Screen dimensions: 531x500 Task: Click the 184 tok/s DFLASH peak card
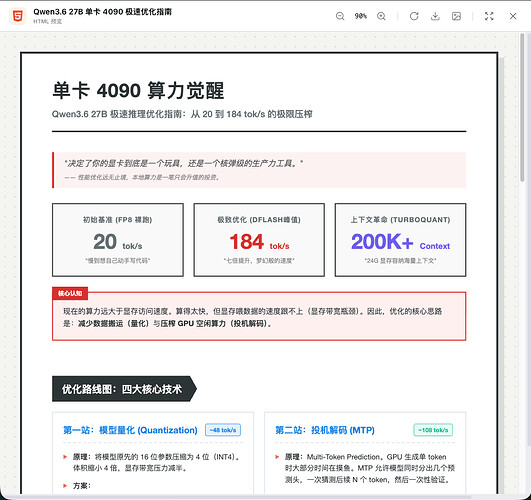coord(259,240)
